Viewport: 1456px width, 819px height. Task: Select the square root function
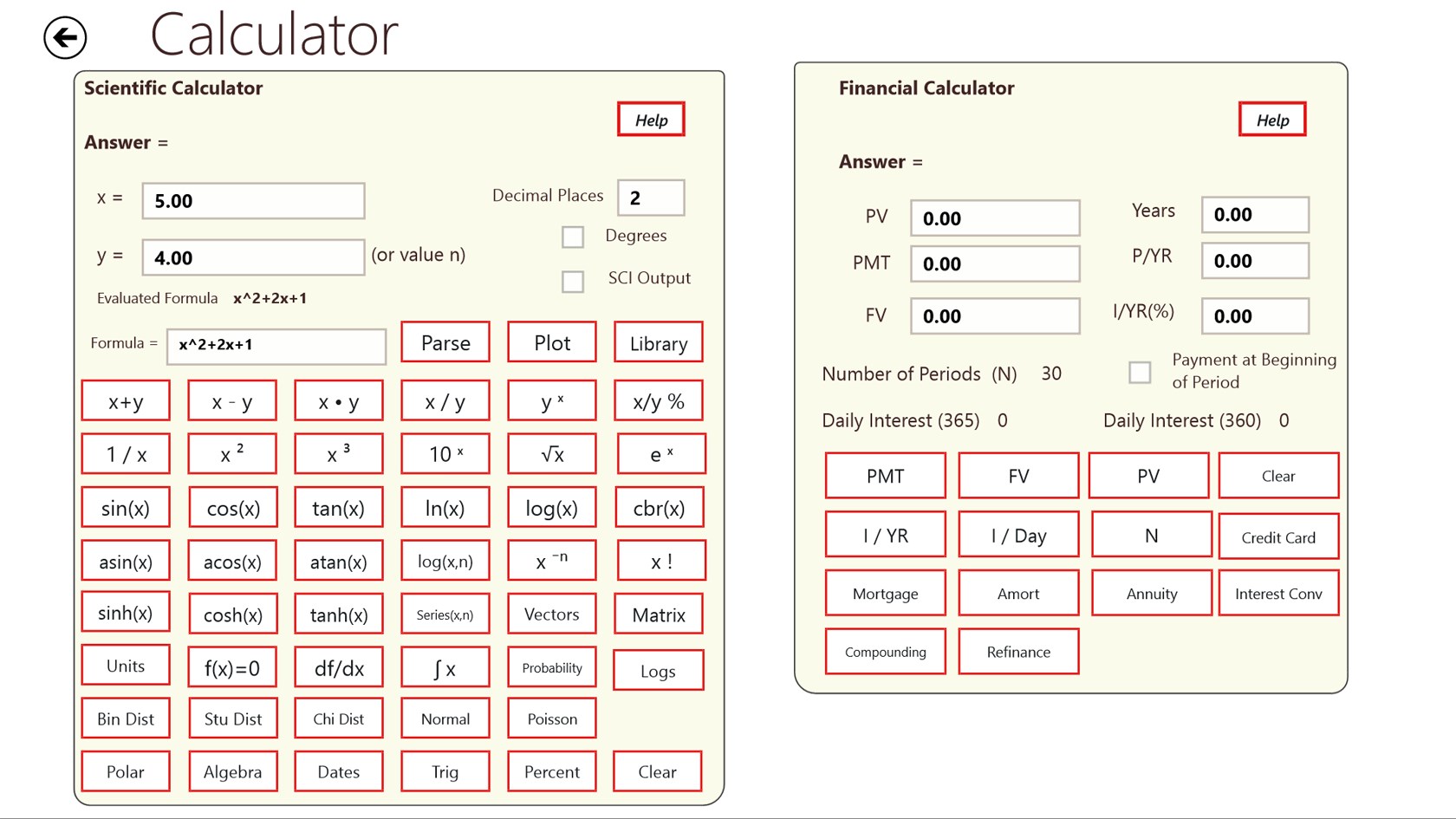click(552, 453)
